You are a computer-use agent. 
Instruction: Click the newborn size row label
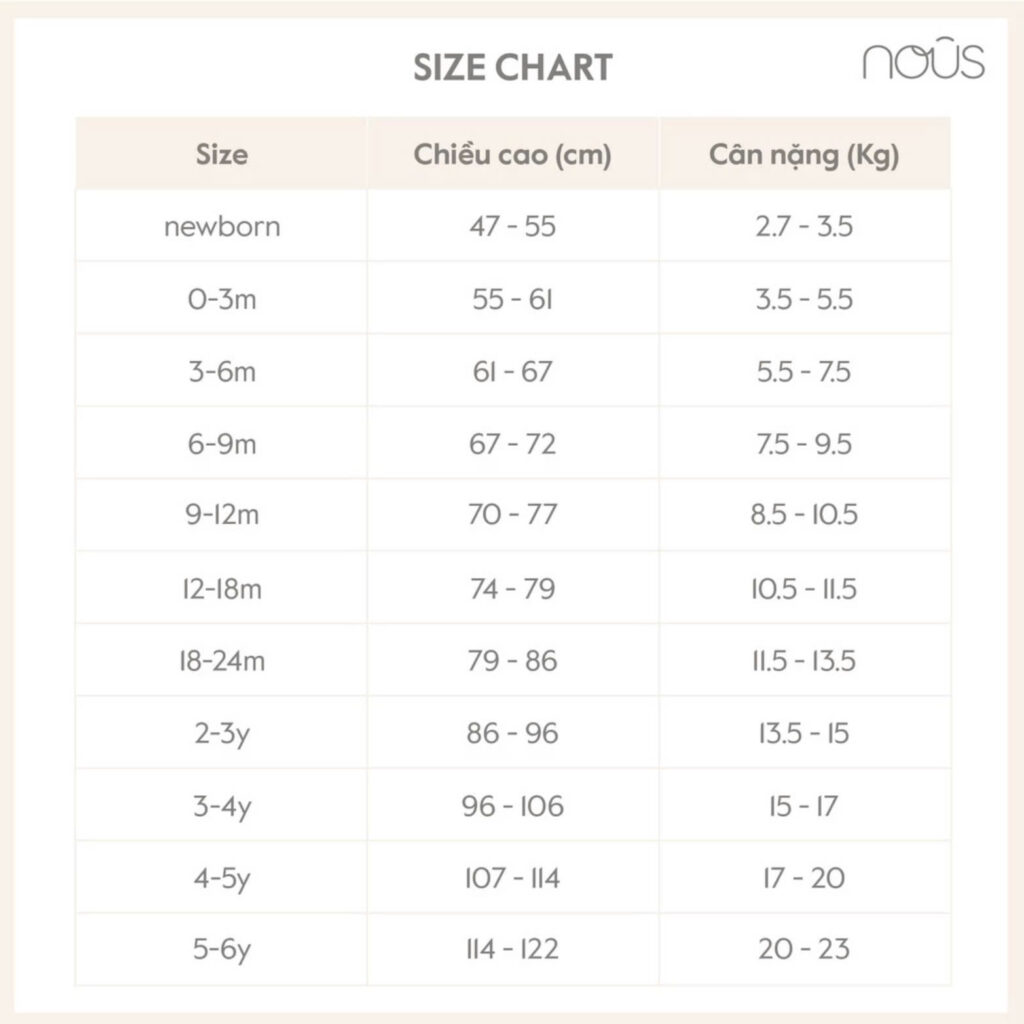pyautogui.click(x=222, y=227)
